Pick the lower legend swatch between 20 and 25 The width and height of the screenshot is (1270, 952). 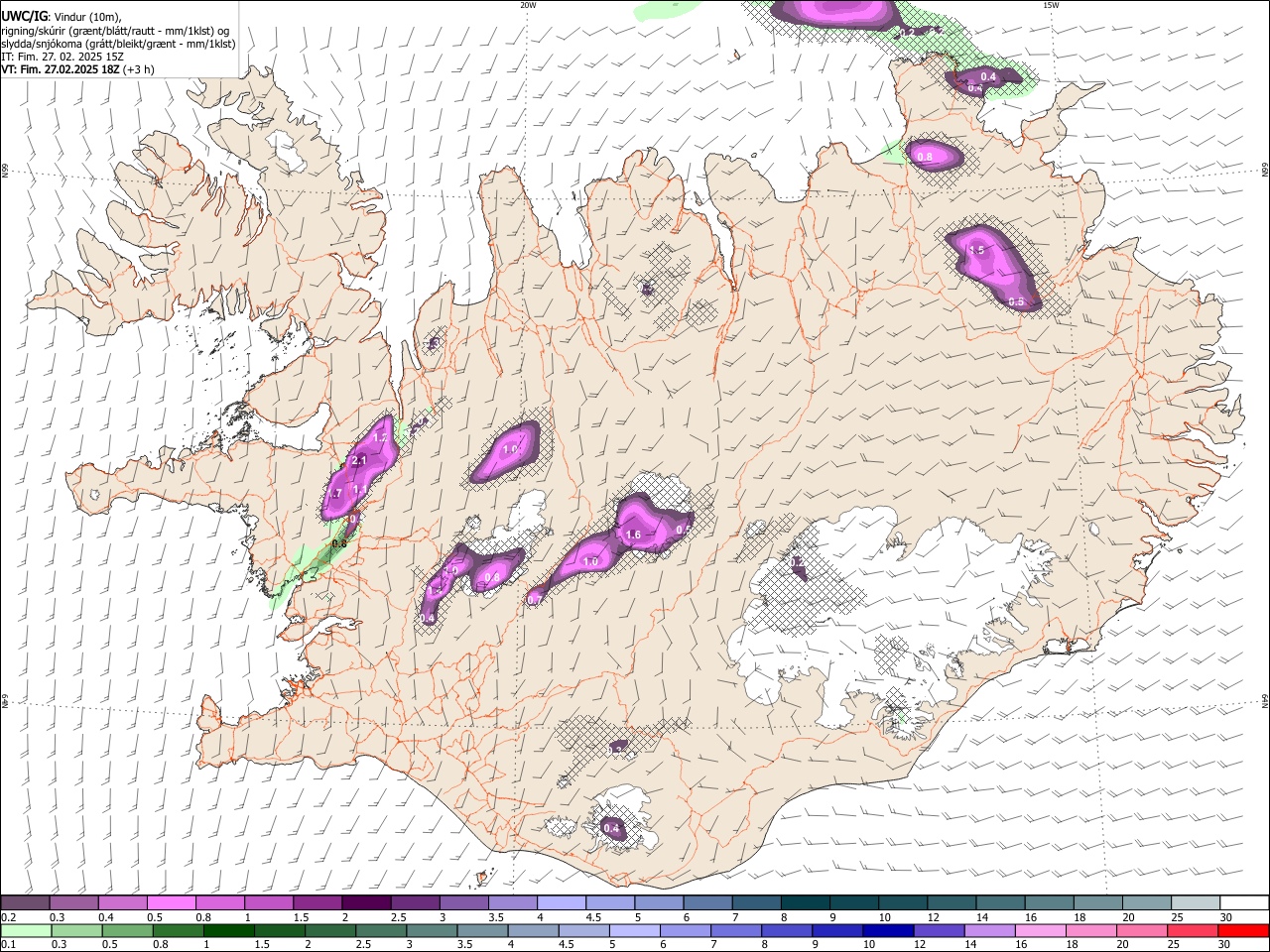point(1141,930)
